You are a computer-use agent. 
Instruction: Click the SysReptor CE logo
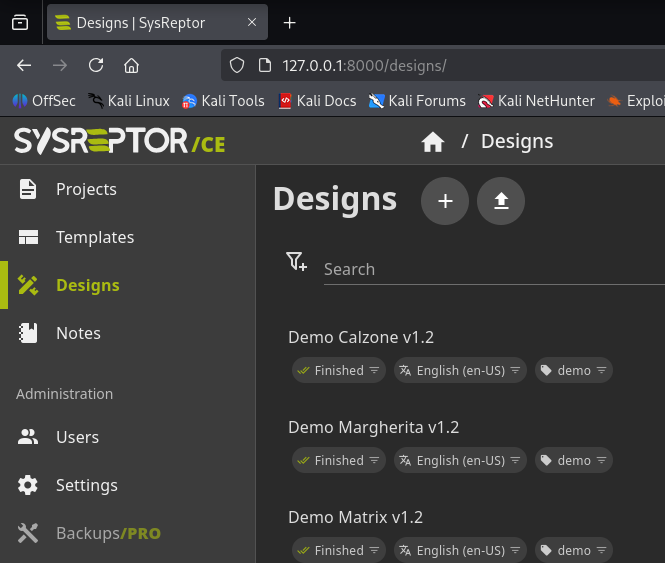coord(120,141)
